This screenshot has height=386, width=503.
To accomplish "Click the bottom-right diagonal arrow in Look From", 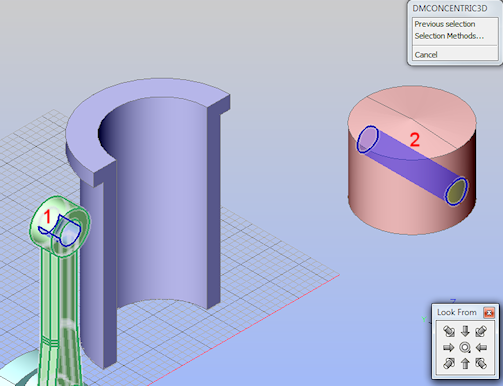I will [481, 363].
